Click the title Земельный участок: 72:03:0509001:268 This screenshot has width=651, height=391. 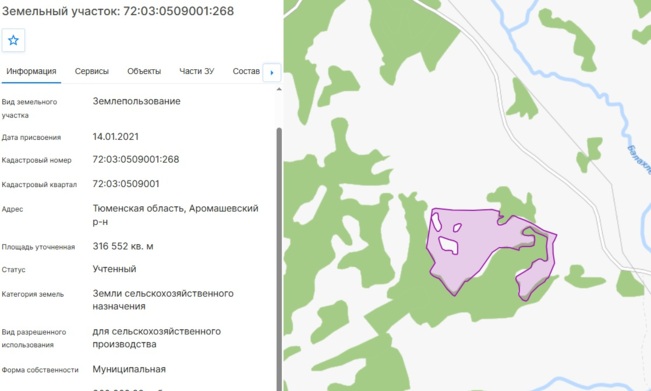click(x=118, y=11)
